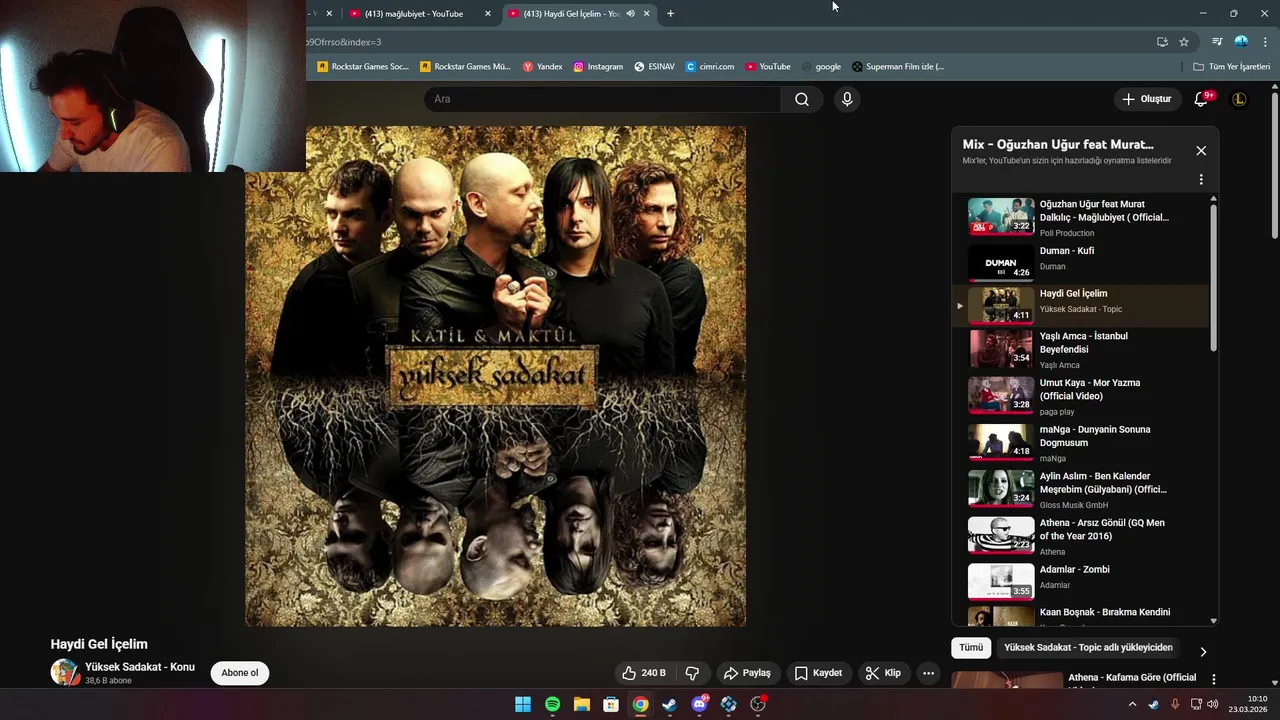The width and height of the screenshot is (1280, 720).
Task: Close the Haydi Gel İçelim tab
Action: tap(646, 14)
